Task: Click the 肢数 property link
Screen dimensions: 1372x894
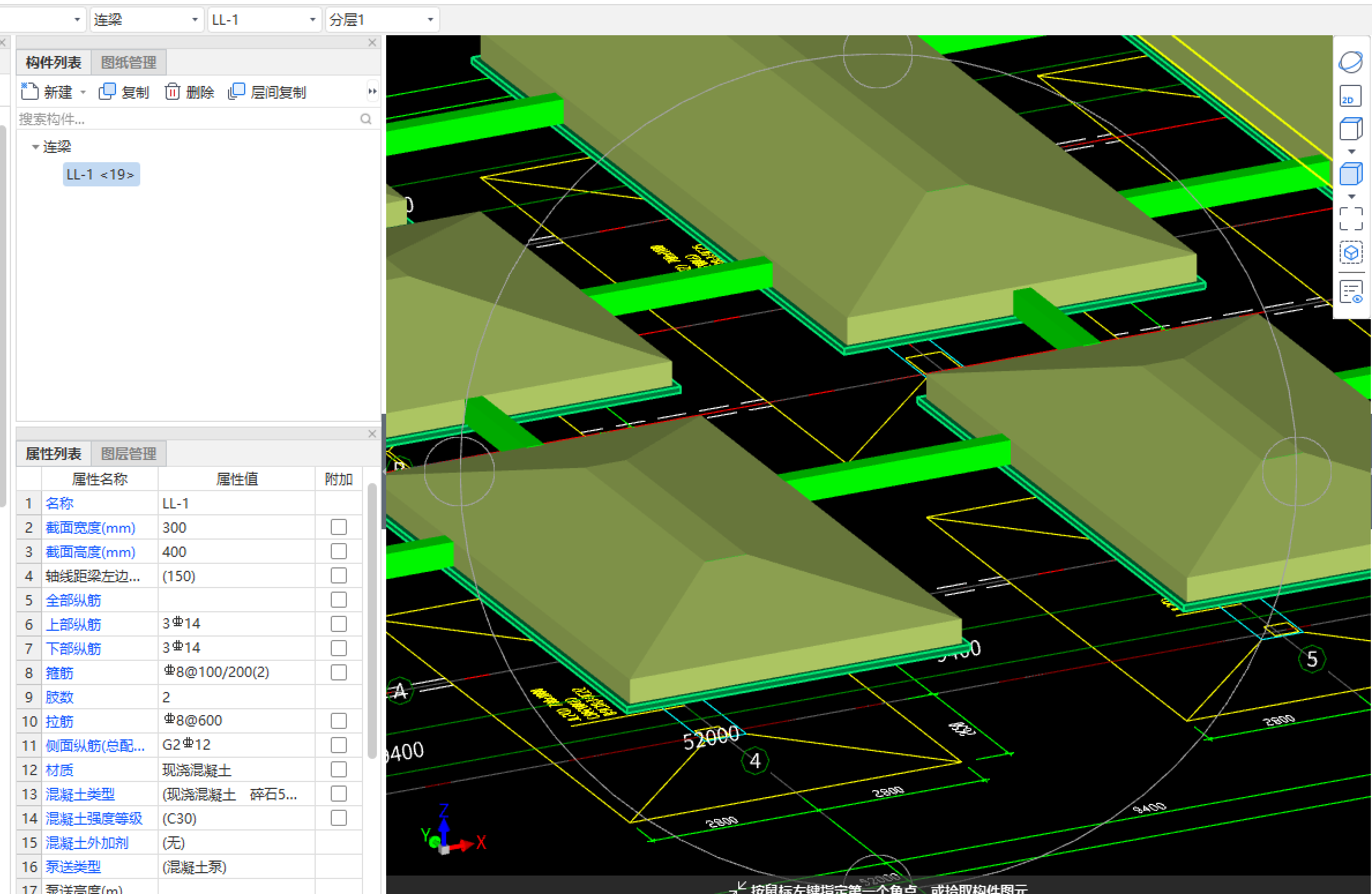Action: click(x=59, y=697)
